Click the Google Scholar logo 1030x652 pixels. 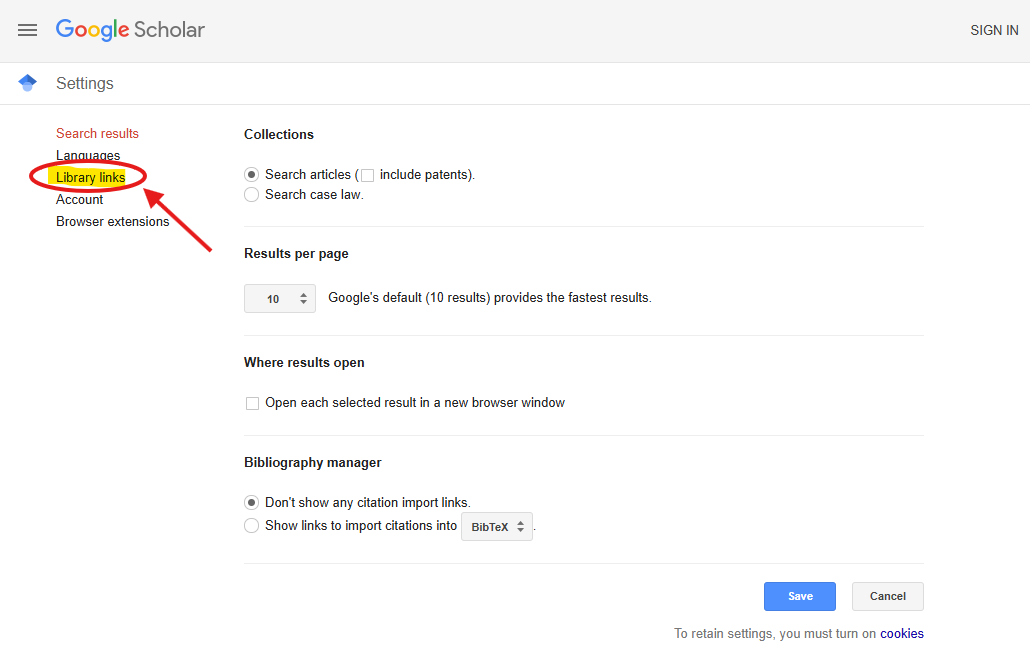coord(130,30)
